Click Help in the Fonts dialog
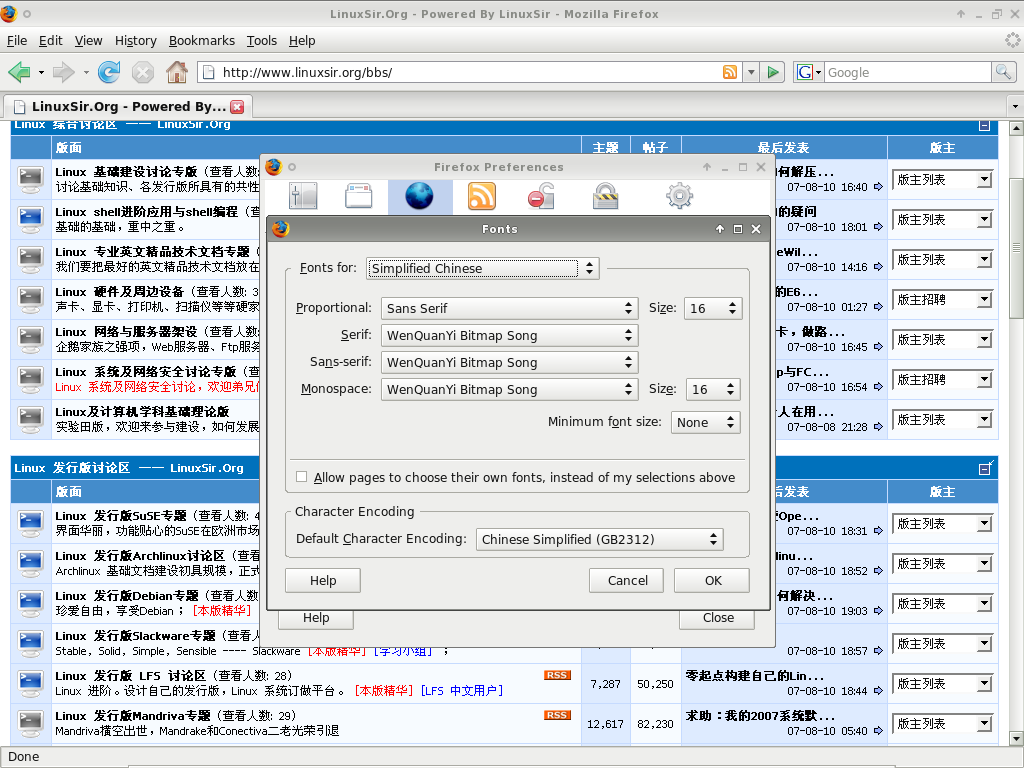Image resolution: width=1024 pixels, height=768 pixels. (x=323, y=581)
